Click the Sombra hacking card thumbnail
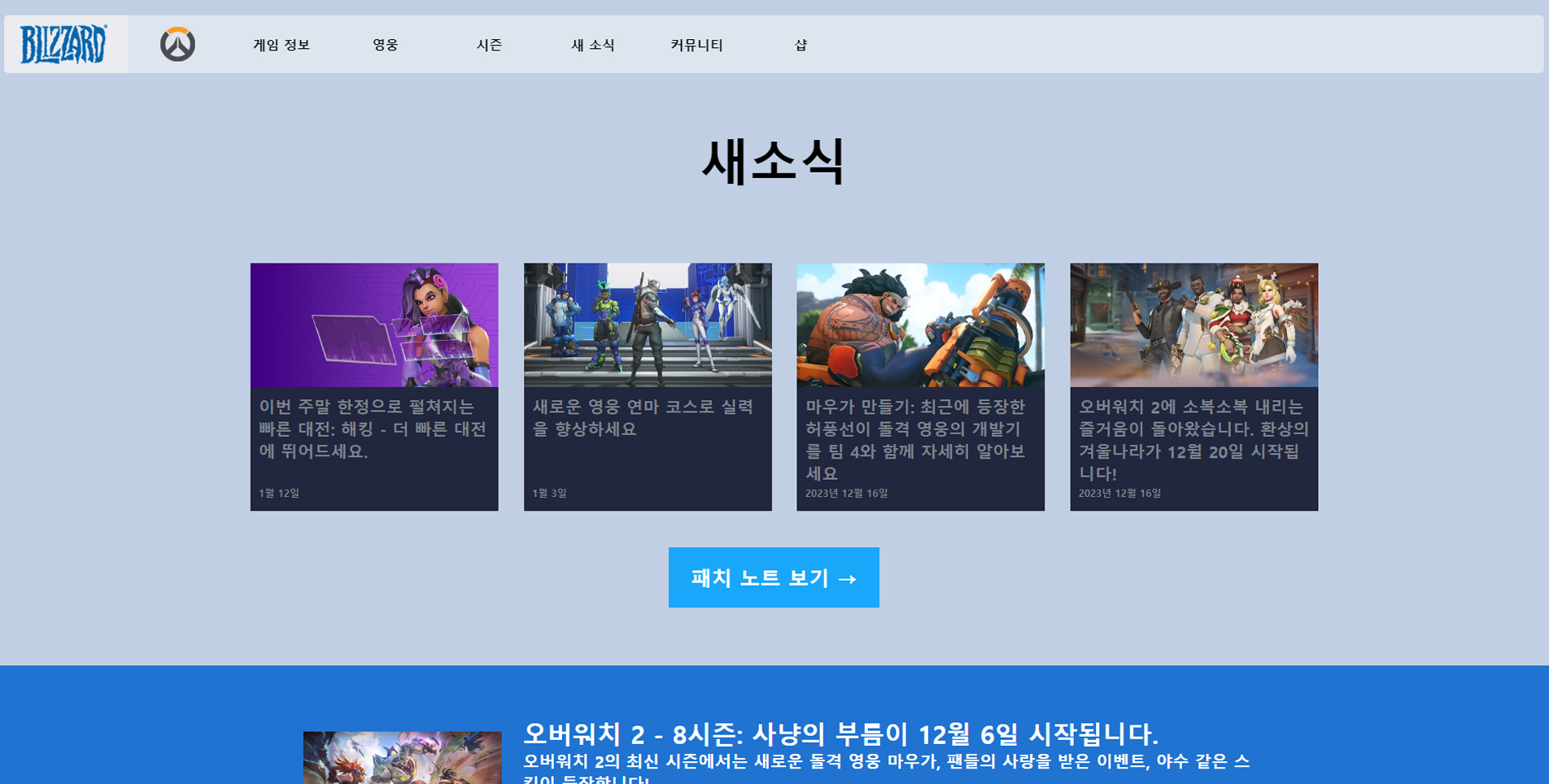The height and width of the screenshot is (784, 1549). point(373,324)
